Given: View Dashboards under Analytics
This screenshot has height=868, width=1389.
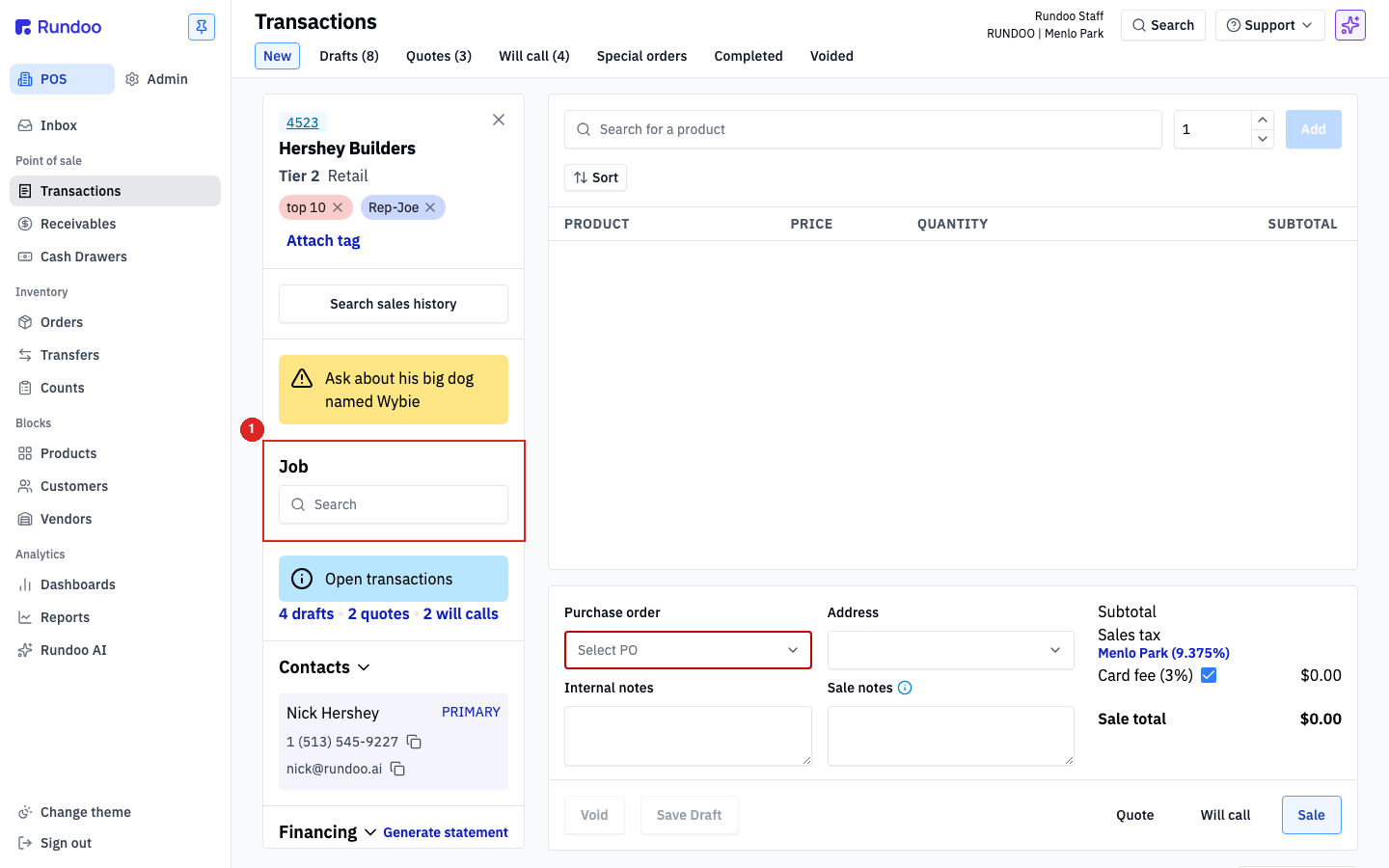Looking at the screenshot, I should click(x=115, y=584).
